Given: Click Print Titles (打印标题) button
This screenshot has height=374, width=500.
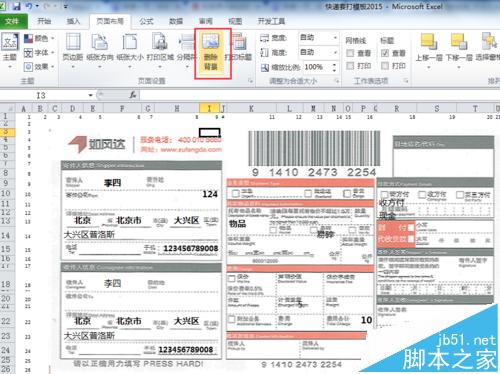Looking at the screenshot, I should point(239,48).
